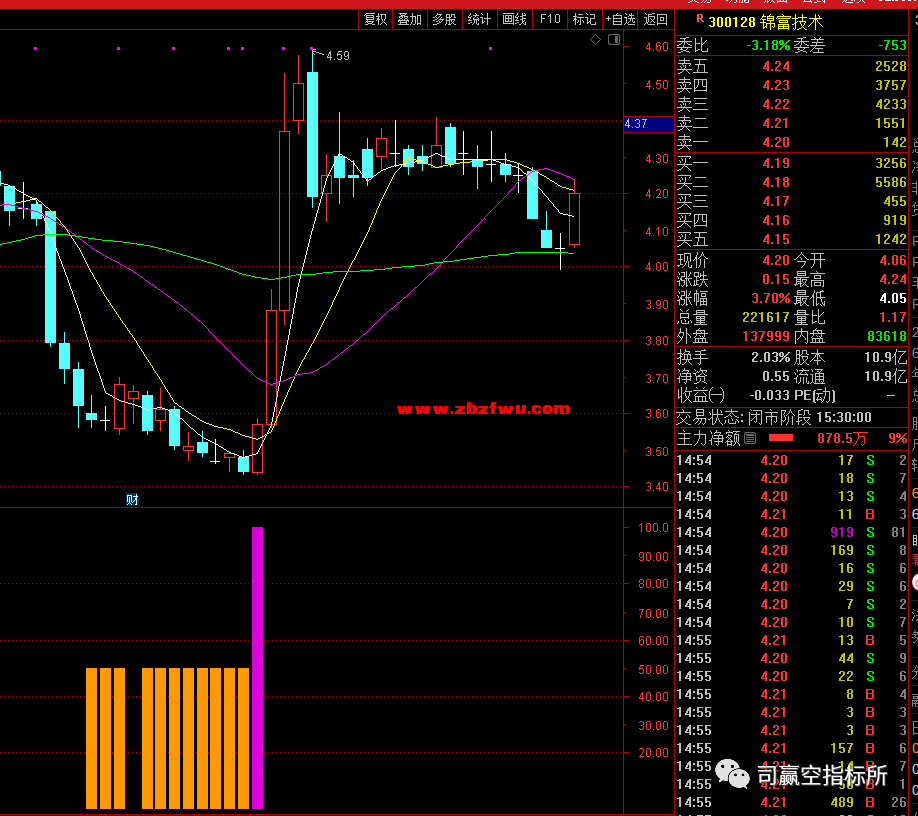
Task: Toggle the side panel layout icon
Action: click(614, 40)
